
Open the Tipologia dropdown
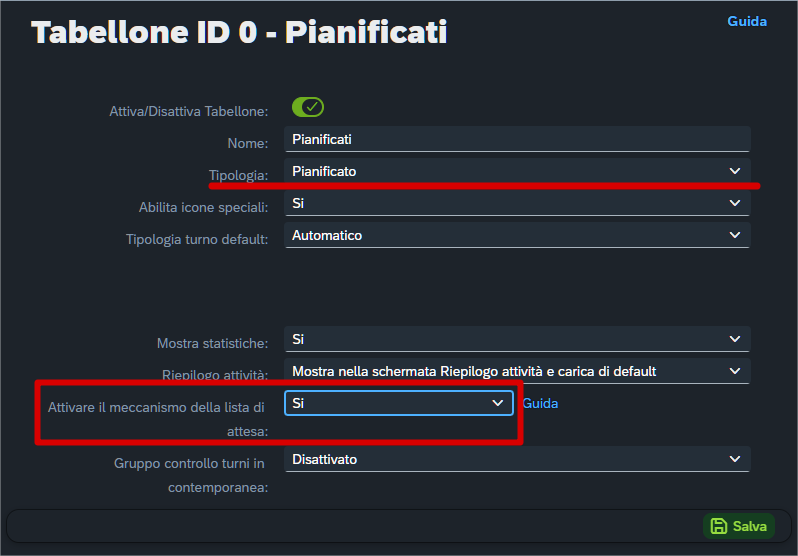point(516,171)
